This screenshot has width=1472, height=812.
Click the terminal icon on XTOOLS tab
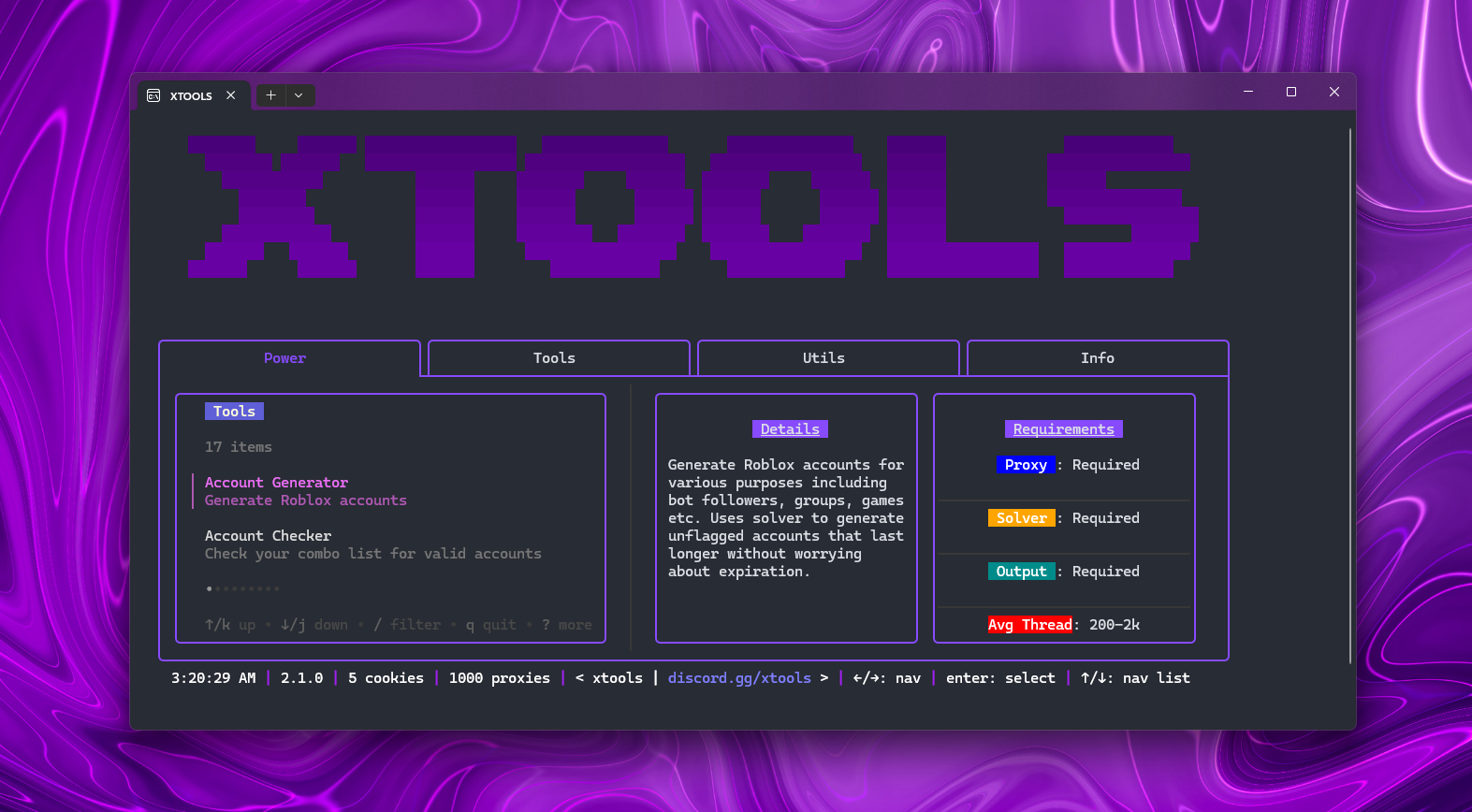pos(153,95)
